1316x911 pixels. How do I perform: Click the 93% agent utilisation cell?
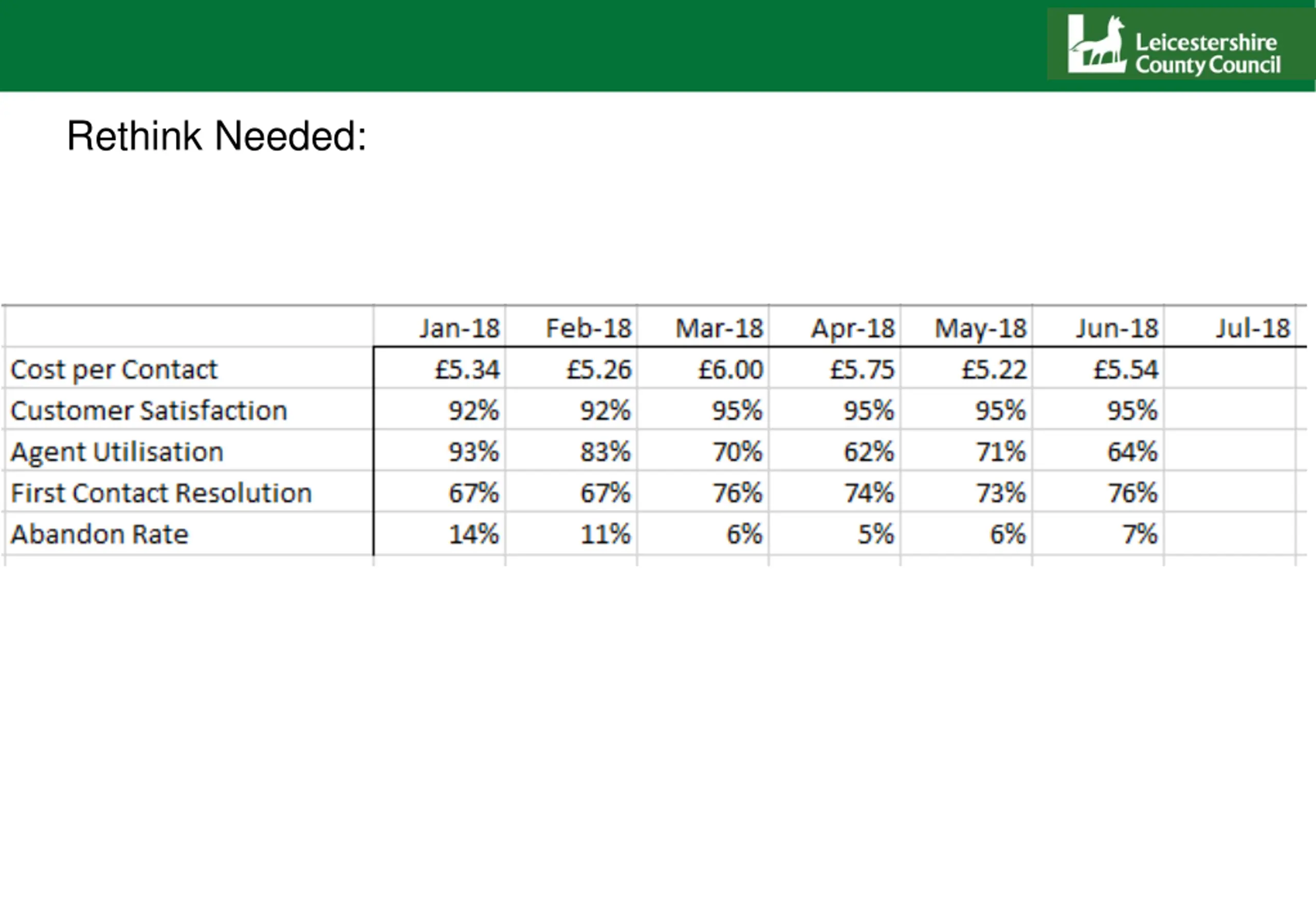(x=440, y=450)
